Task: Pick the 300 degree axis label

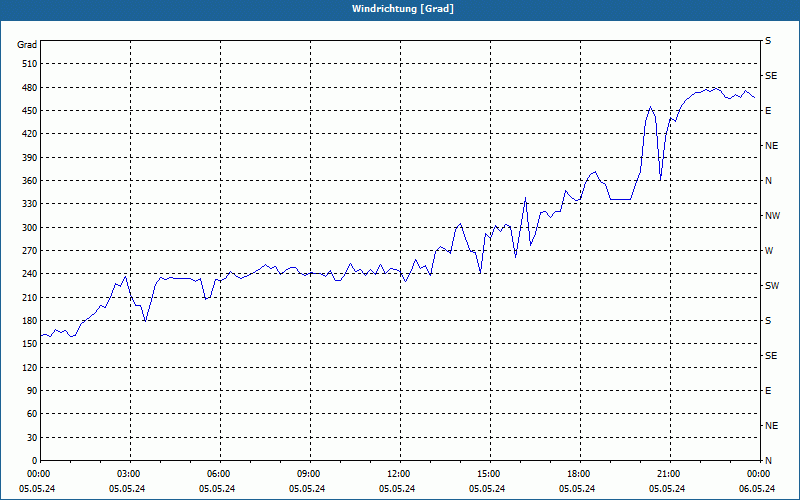Action: tap(30, 228)
